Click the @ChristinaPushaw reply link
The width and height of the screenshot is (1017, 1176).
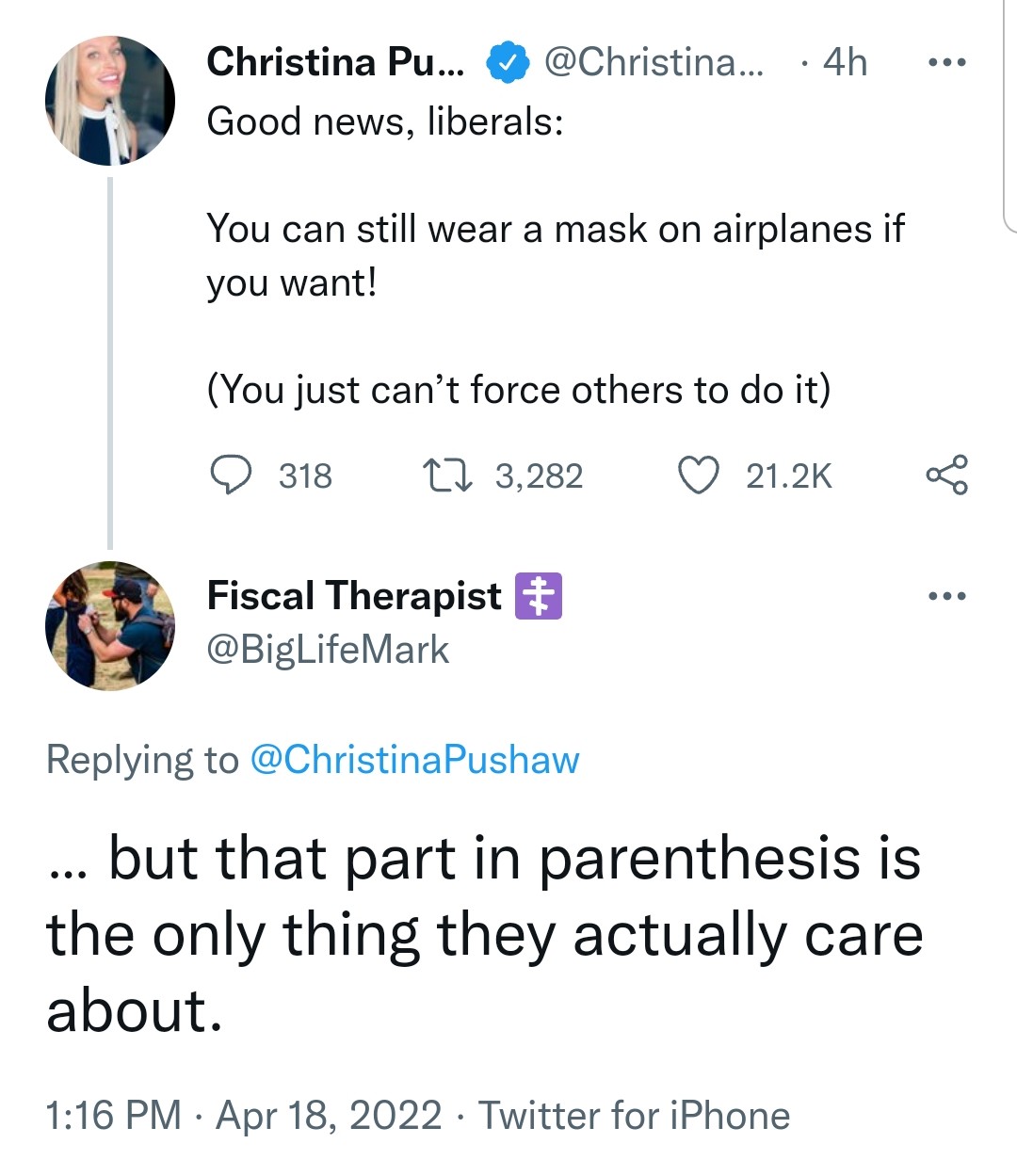[x=414, y=760]
